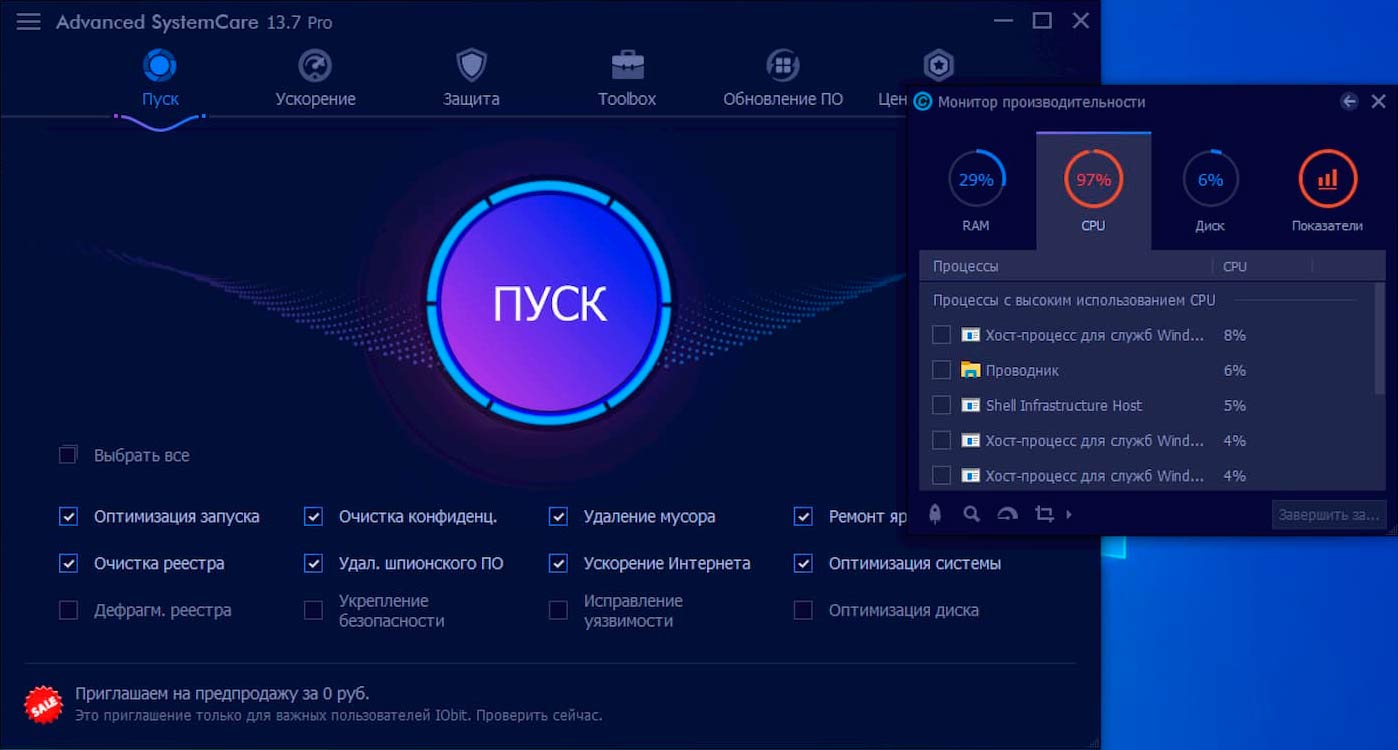Click the back arrow in Performance Monitor title
1398x750 pixels.
(1350, 101)
